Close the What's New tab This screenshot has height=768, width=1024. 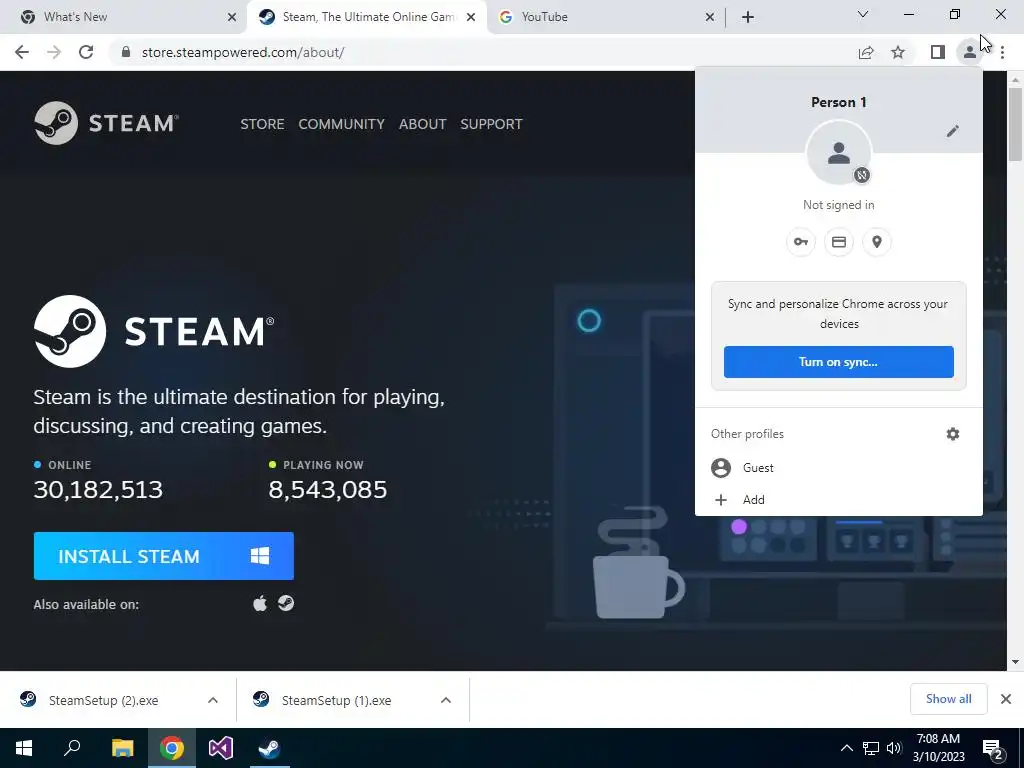click(232, 17)
